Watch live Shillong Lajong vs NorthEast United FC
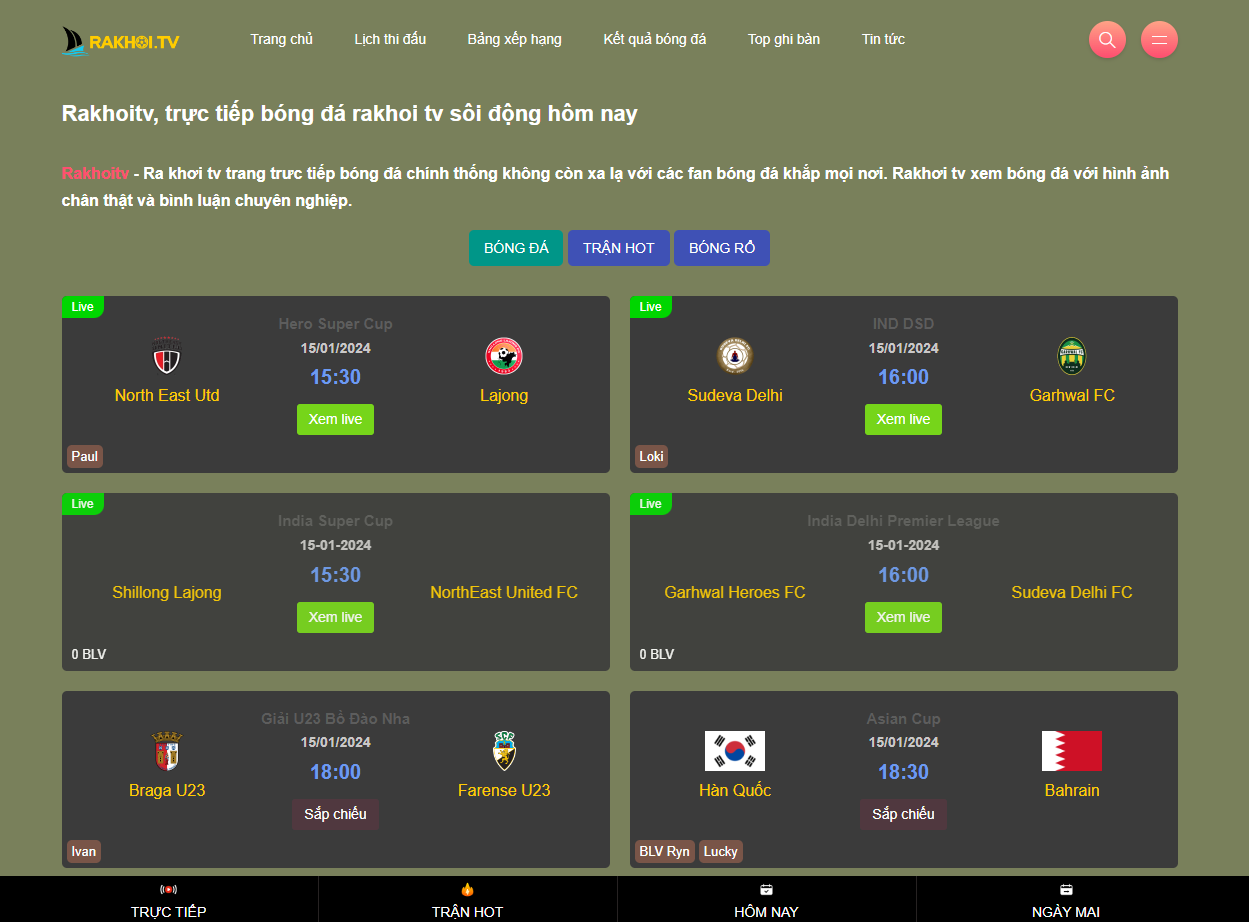 point(335,617)
